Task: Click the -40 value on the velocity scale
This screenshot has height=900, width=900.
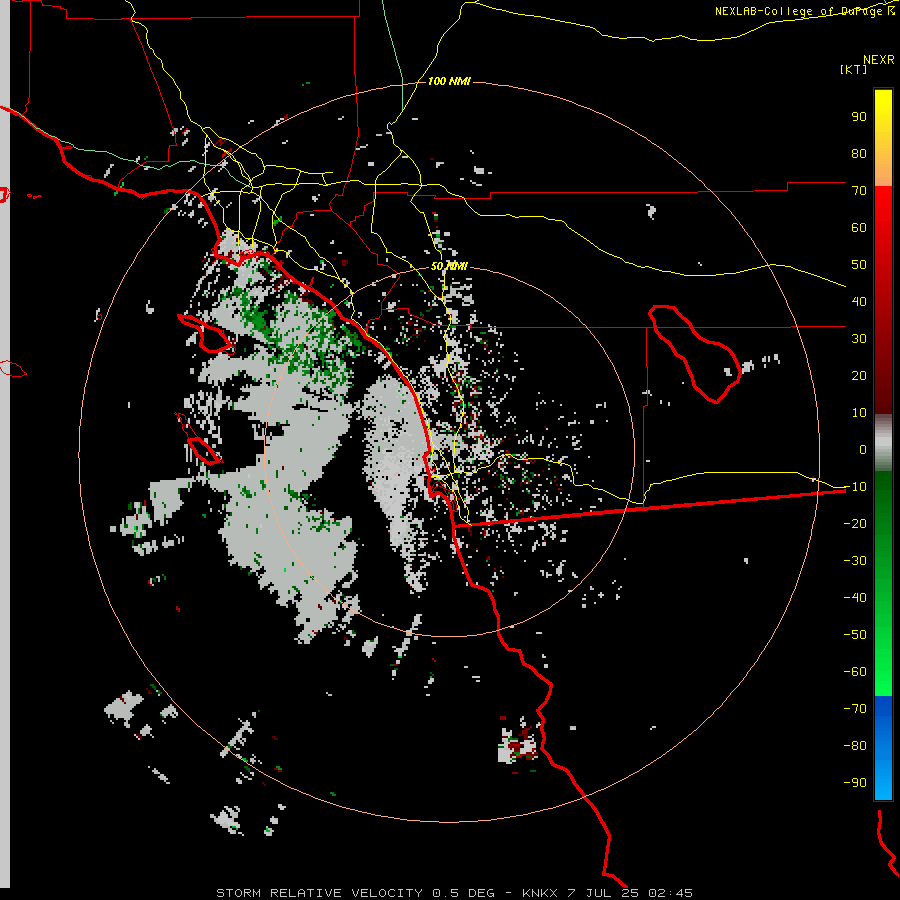Action: 855,598
